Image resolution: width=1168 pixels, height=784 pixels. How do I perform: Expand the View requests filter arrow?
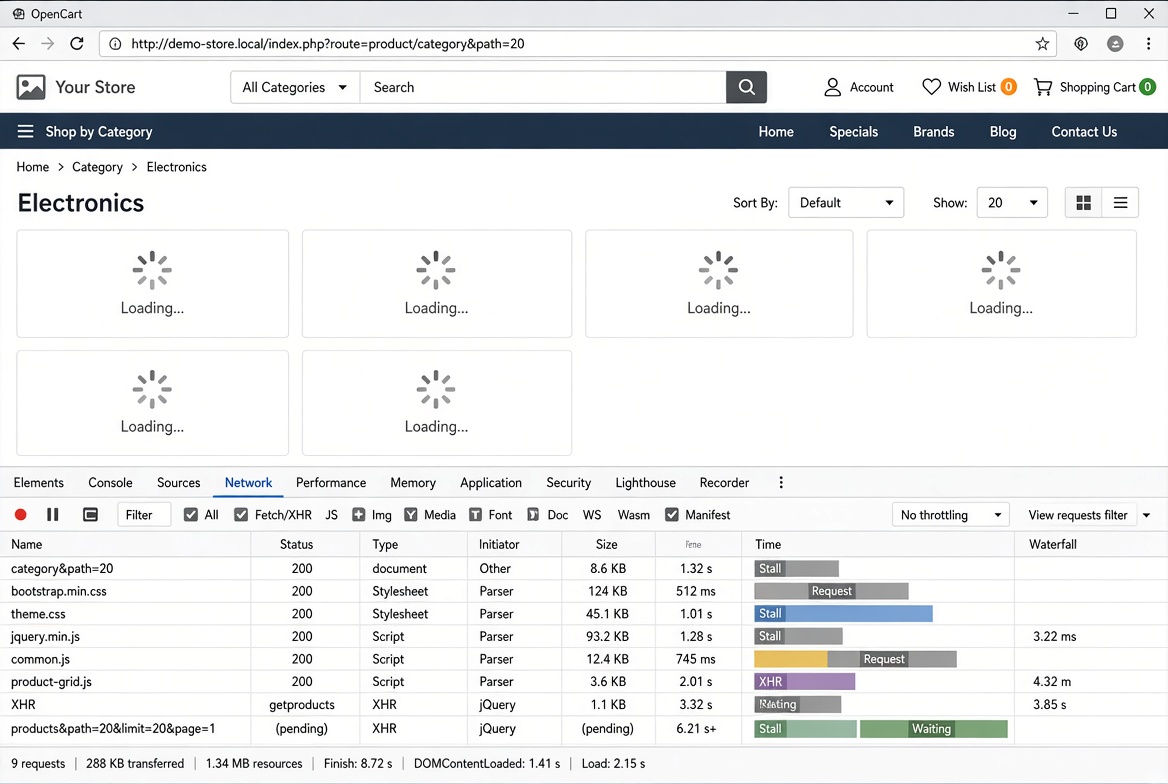1146,515
